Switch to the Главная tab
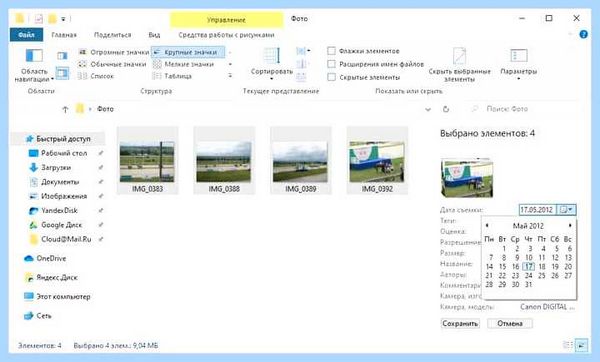 pyautogui.click(x=64, y=35)
